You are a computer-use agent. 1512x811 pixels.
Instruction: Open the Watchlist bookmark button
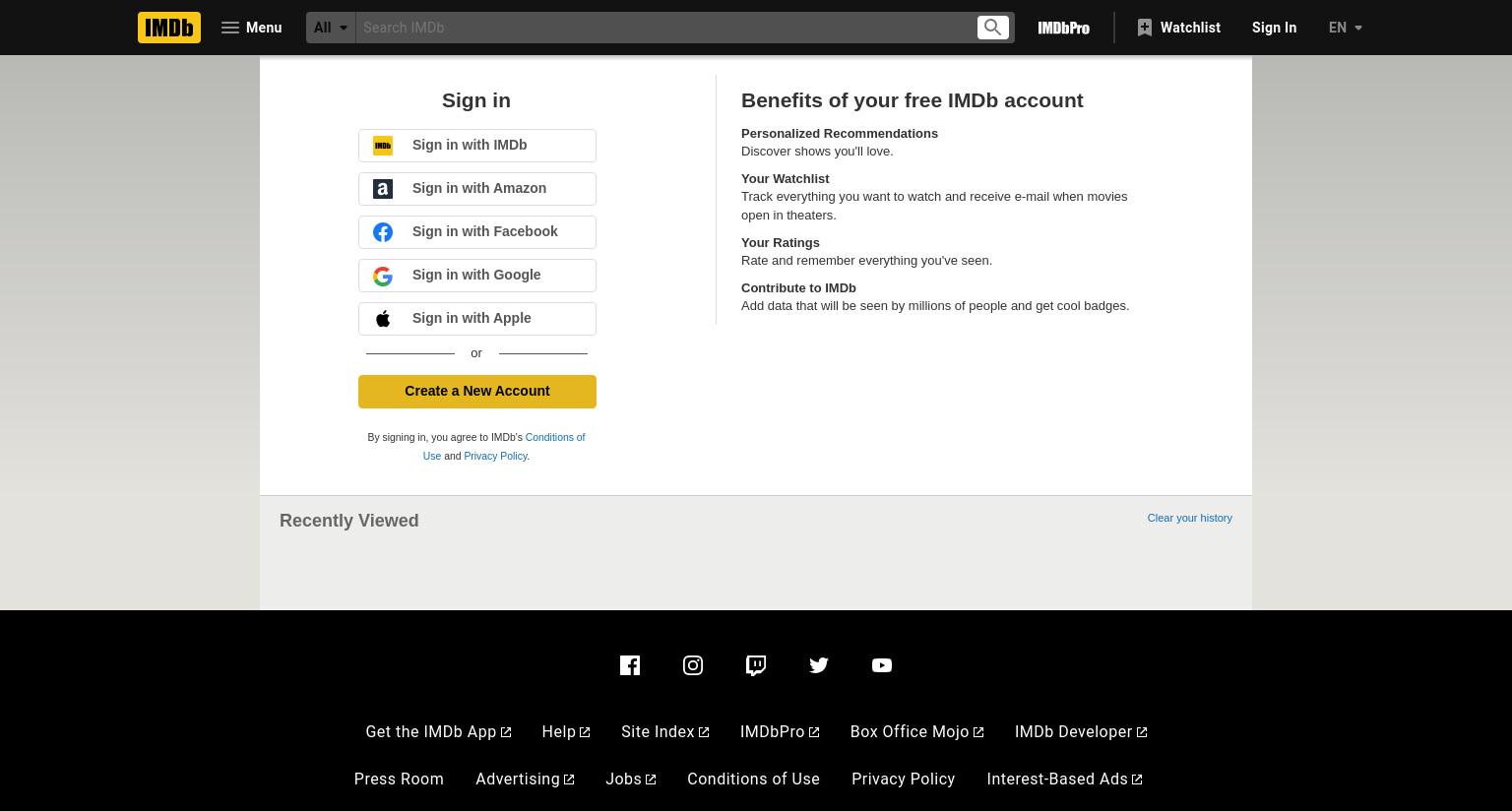coord(1178,28)
